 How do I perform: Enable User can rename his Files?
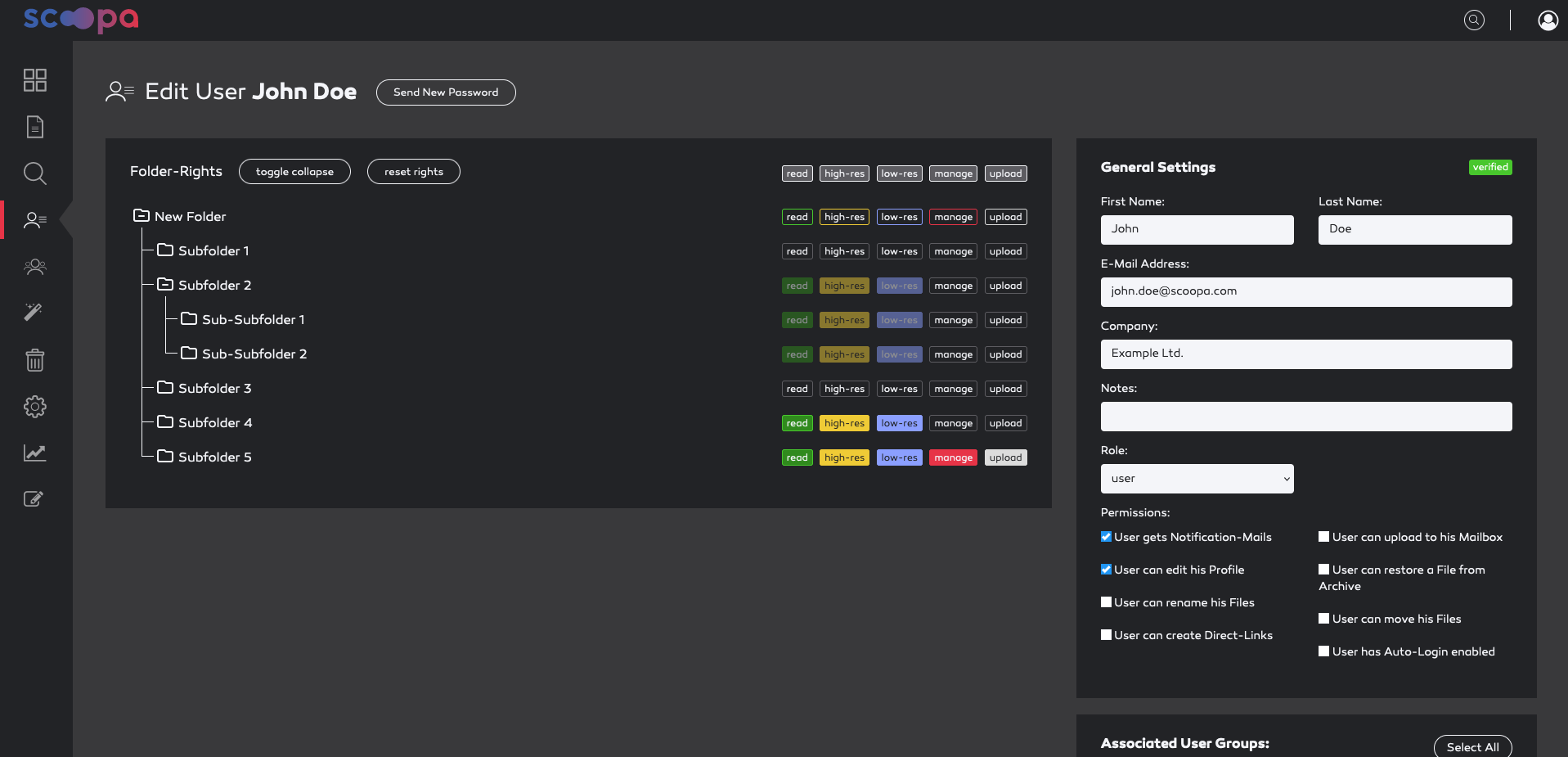[1106, 602]
